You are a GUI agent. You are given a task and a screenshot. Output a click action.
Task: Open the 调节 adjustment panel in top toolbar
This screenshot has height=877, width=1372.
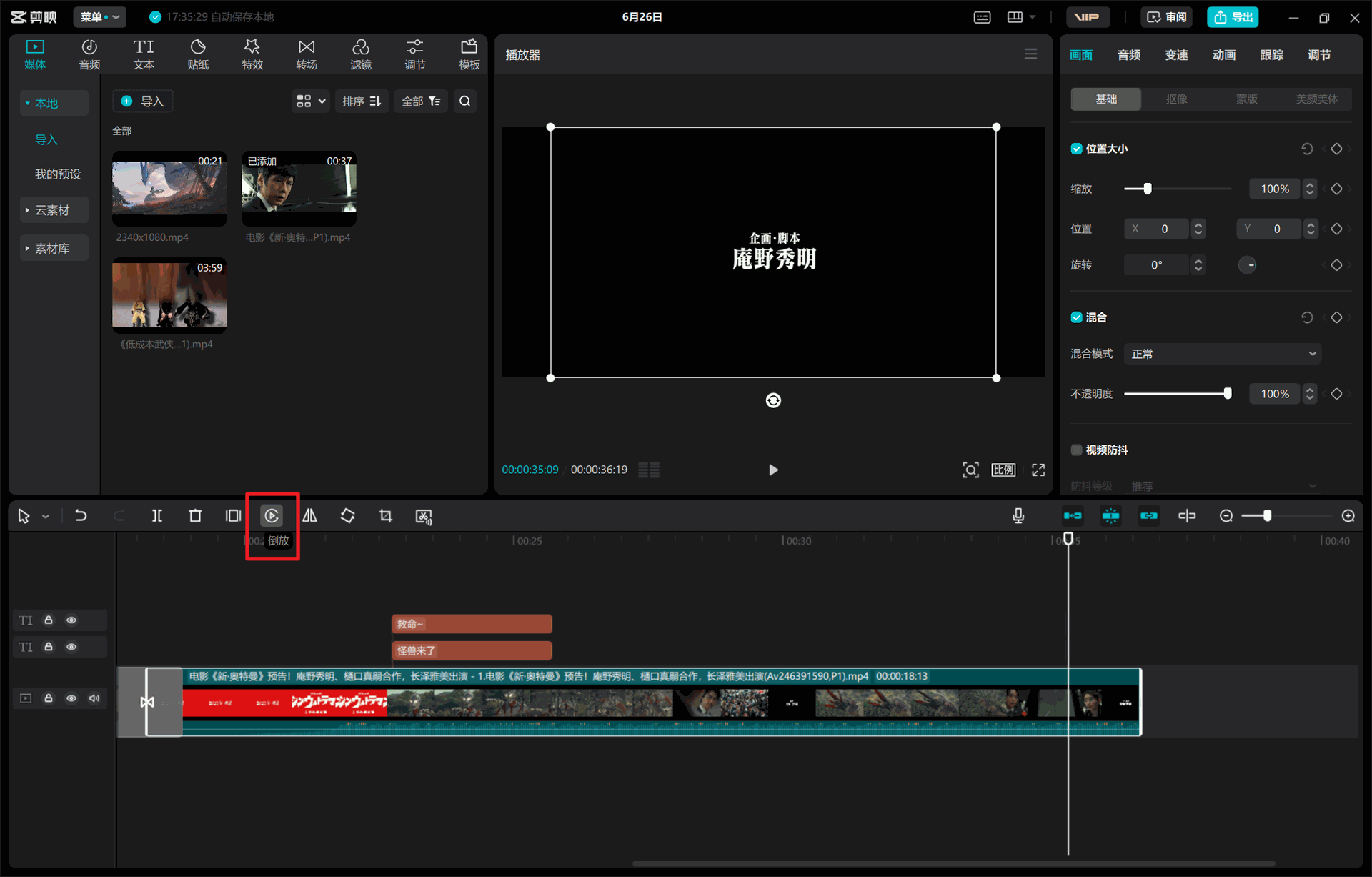coord(415,55)
